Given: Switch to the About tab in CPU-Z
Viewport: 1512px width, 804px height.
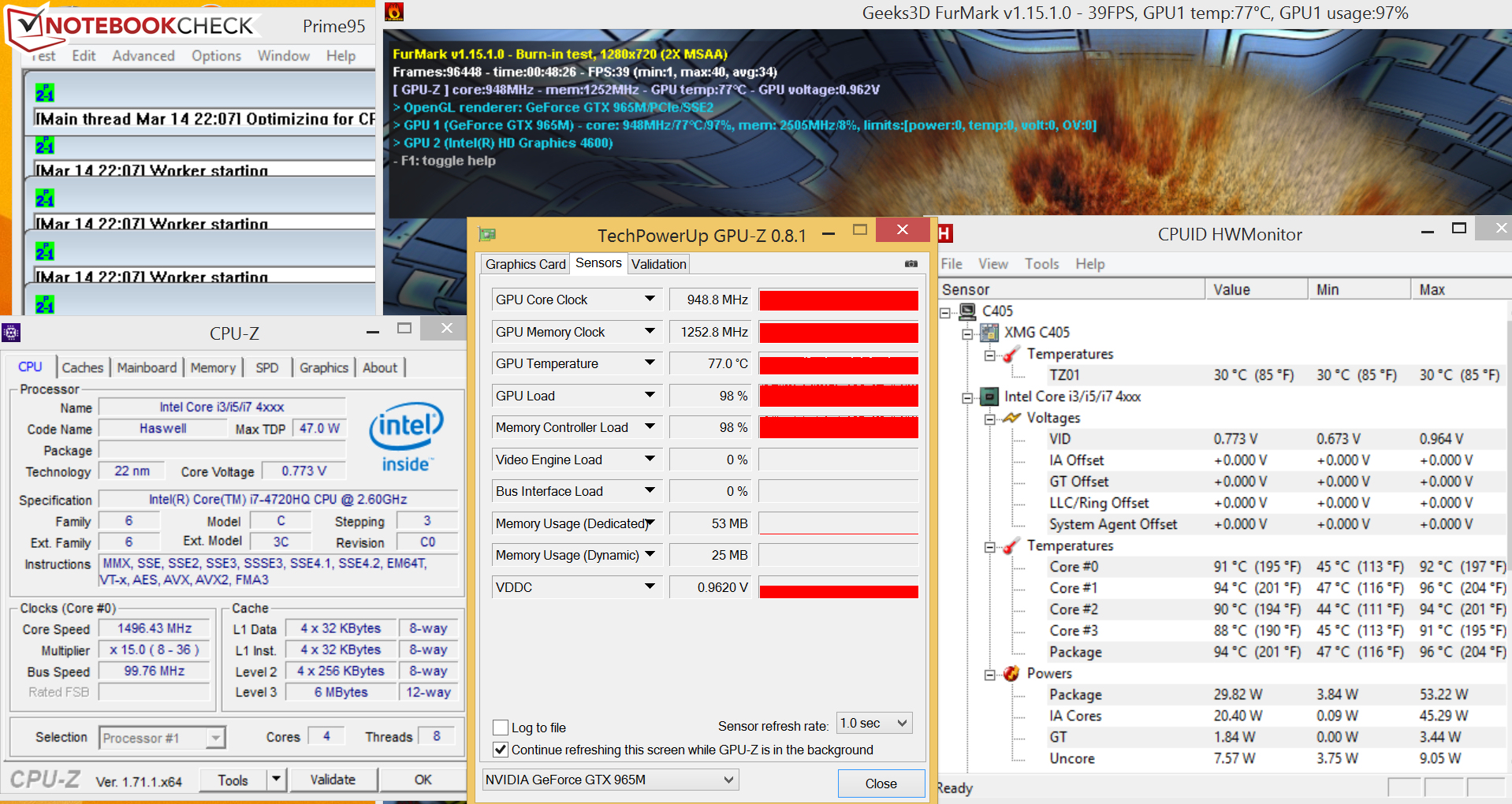Looking at the screenshot, I should tap(380, 367).
